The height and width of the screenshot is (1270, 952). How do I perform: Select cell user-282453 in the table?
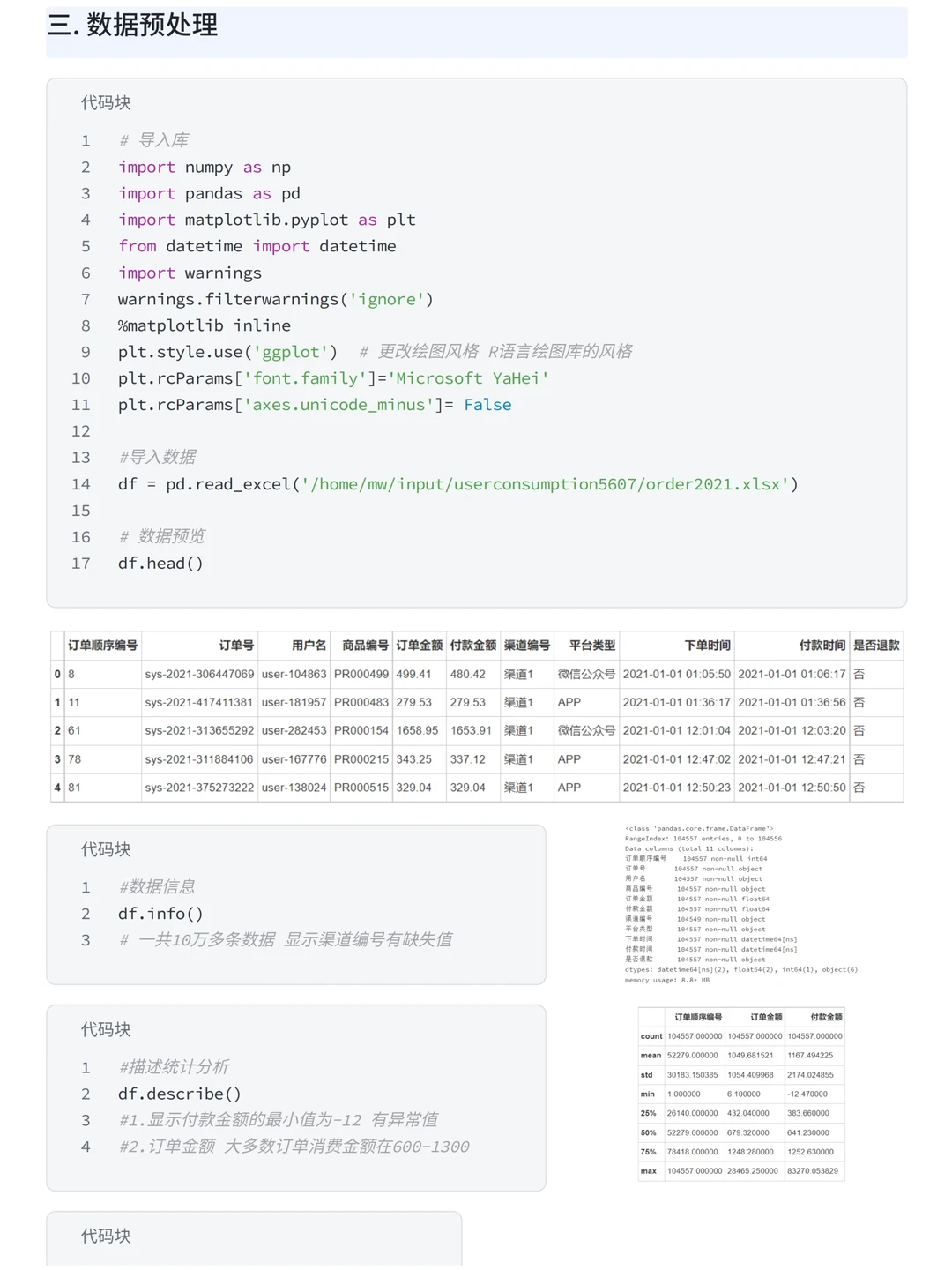point(294,730)
